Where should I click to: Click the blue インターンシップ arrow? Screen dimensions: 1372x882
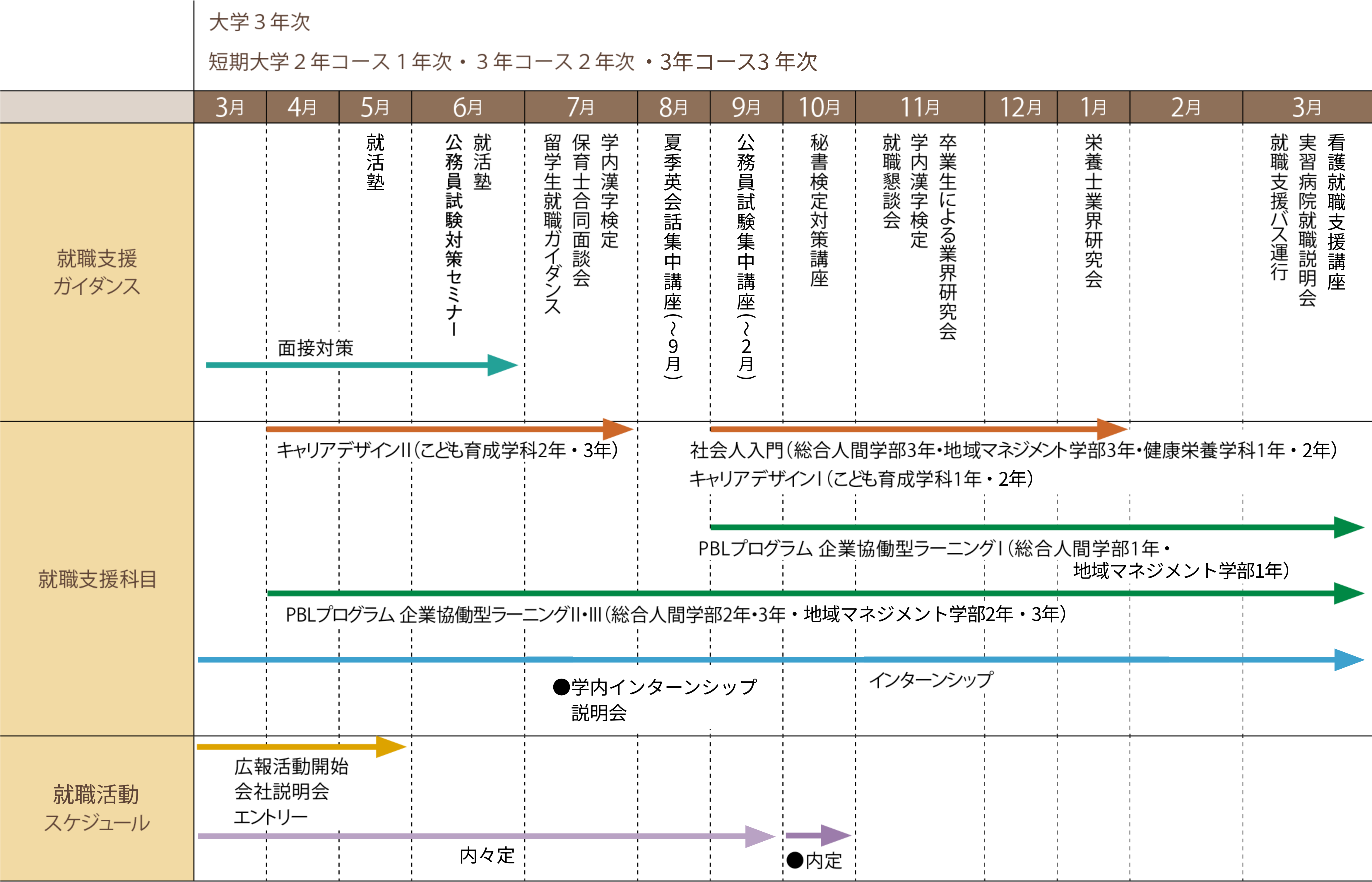click(x=781, y=660)
